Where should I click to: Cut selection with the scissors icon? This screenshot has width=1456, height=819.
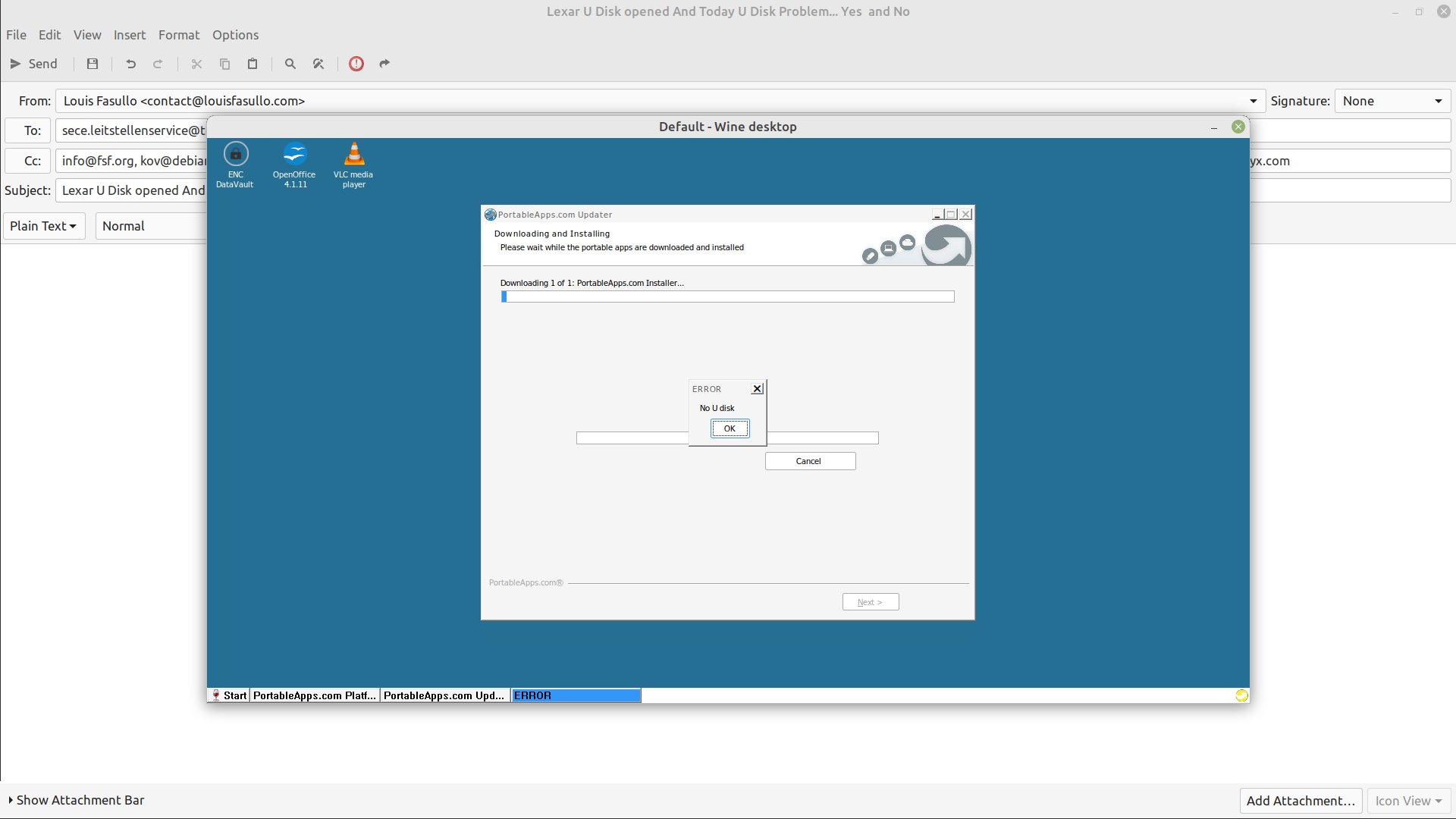click(196, 64)
